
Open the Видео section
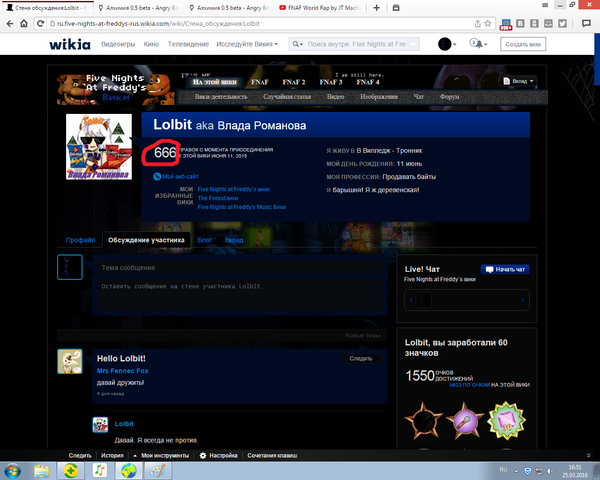tap(335, 96)
